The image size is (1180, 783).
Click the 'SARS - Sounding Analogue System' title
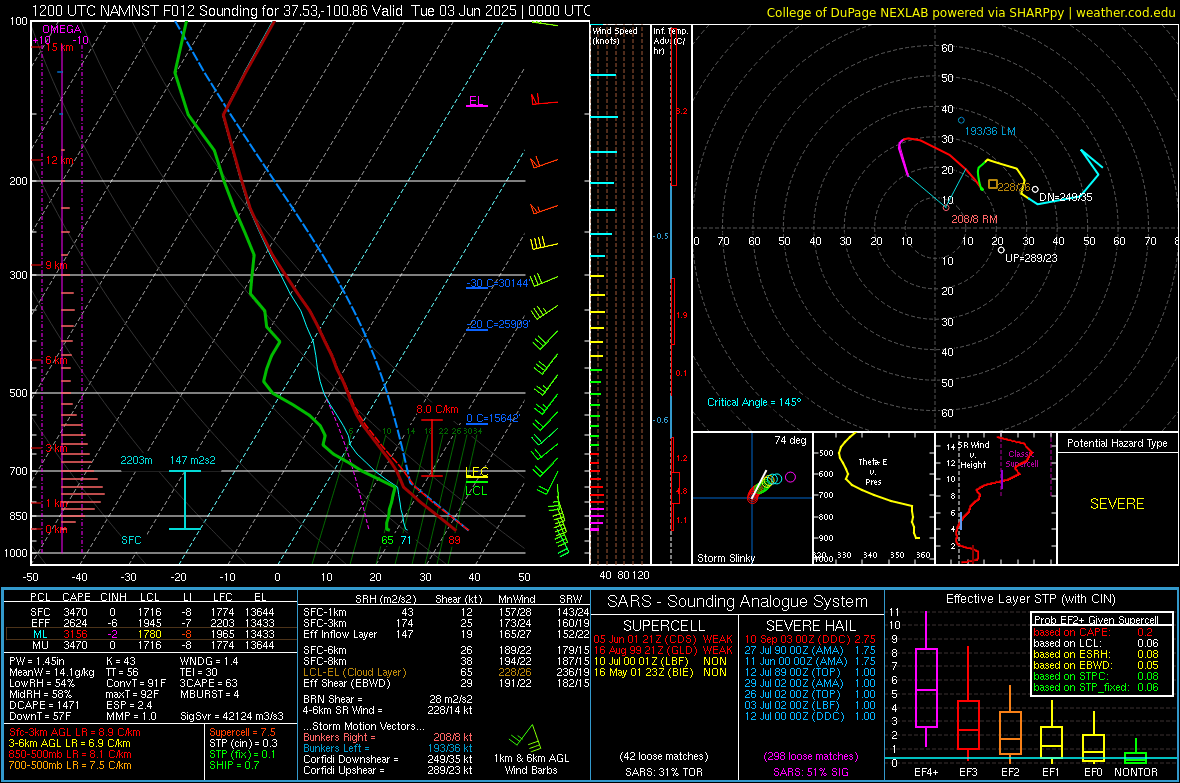tap(738, 602)
